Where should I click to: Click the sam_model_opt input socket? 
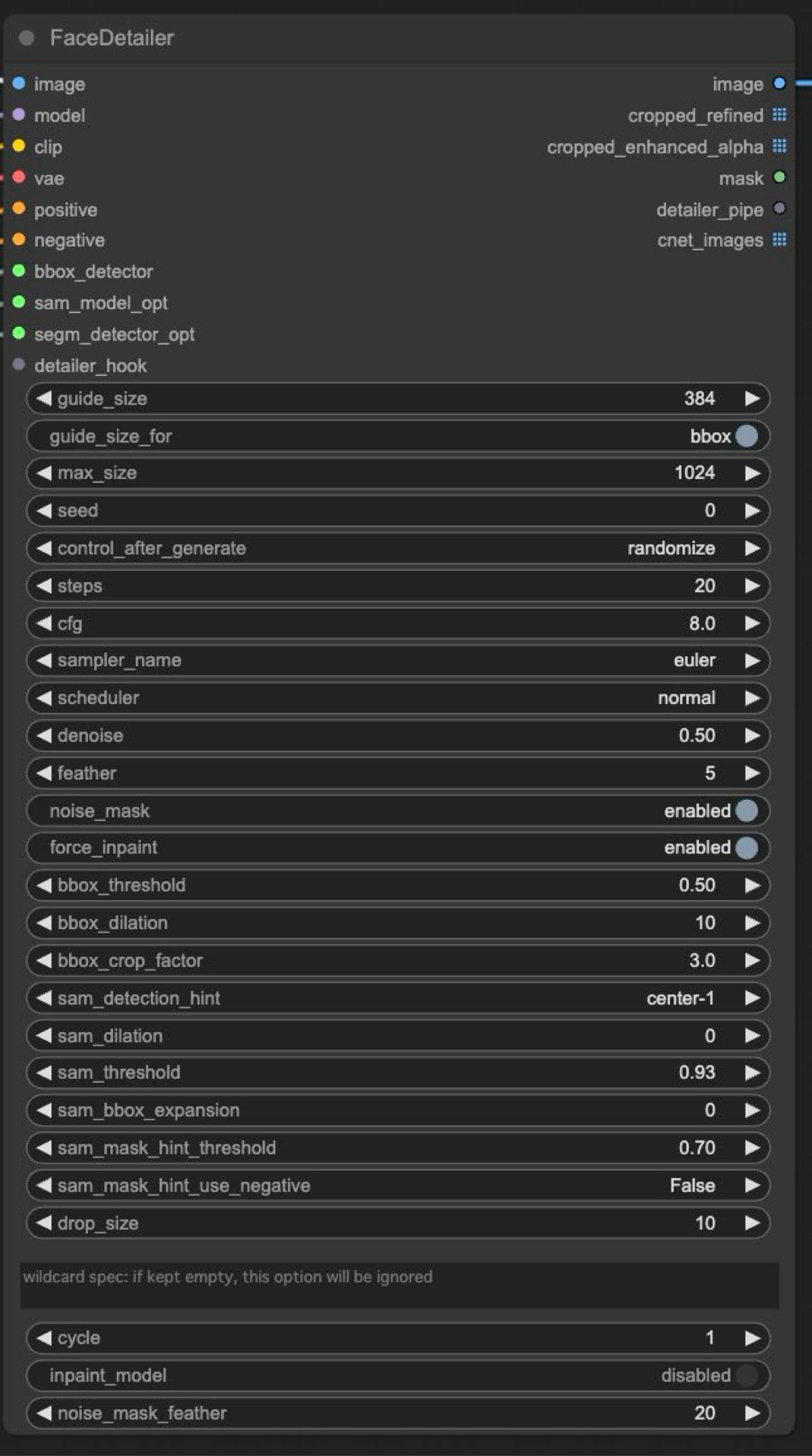(x=18, y=303)
